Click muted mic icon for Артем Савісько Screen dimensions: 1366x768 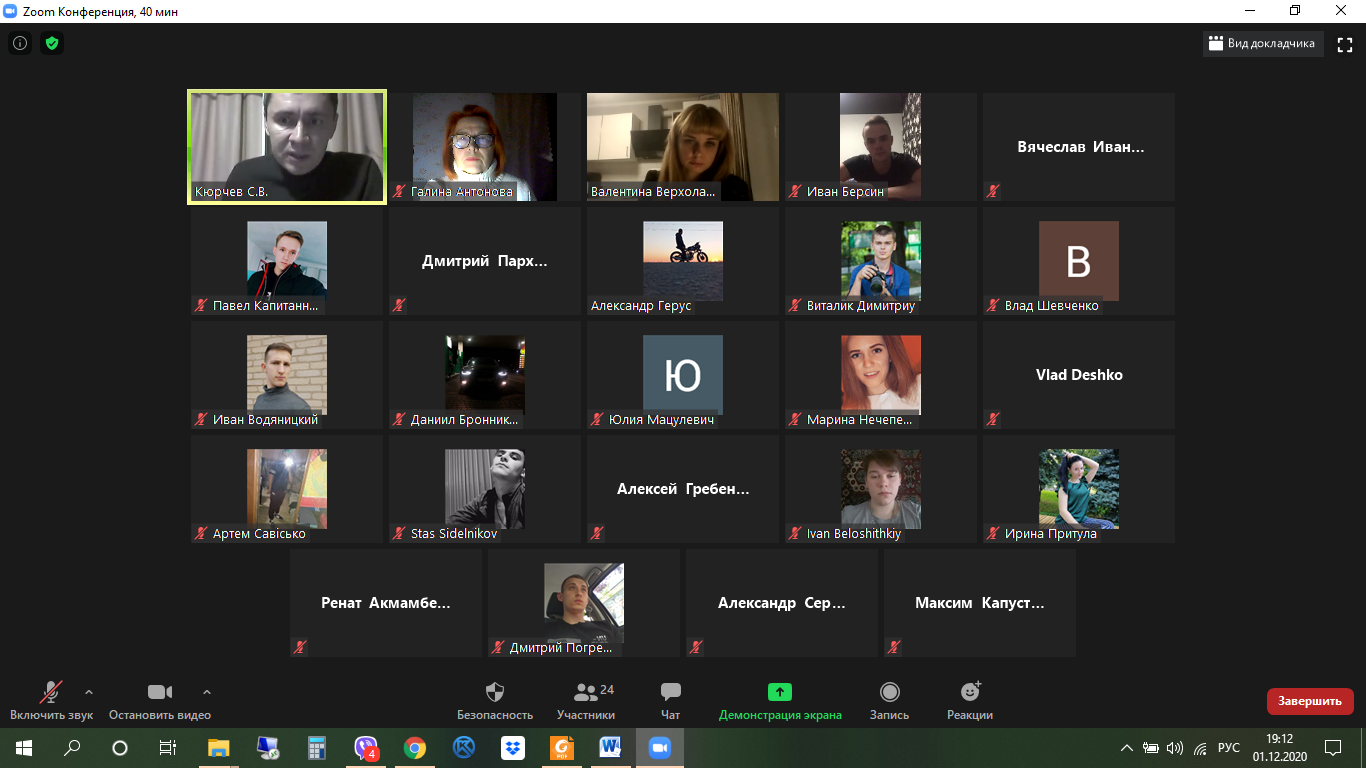[x=202, y=533]
